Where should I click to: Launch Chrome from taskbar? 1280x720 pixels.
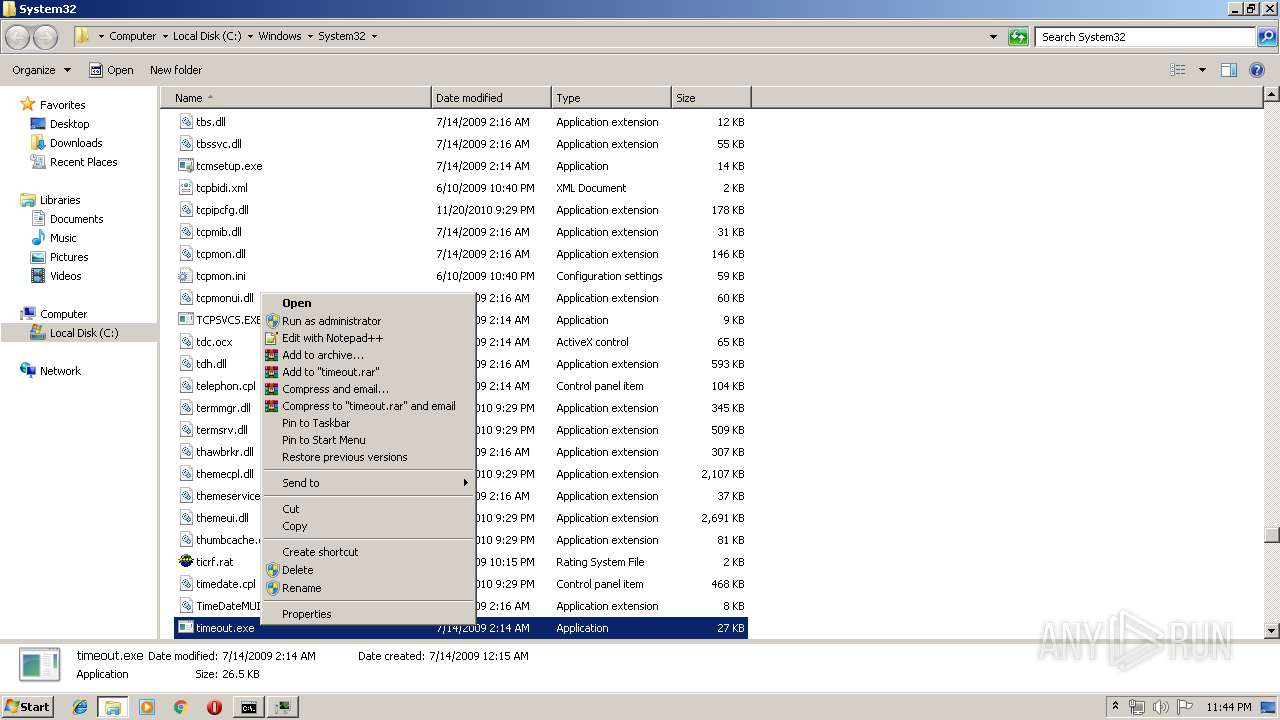click(180, 707)
